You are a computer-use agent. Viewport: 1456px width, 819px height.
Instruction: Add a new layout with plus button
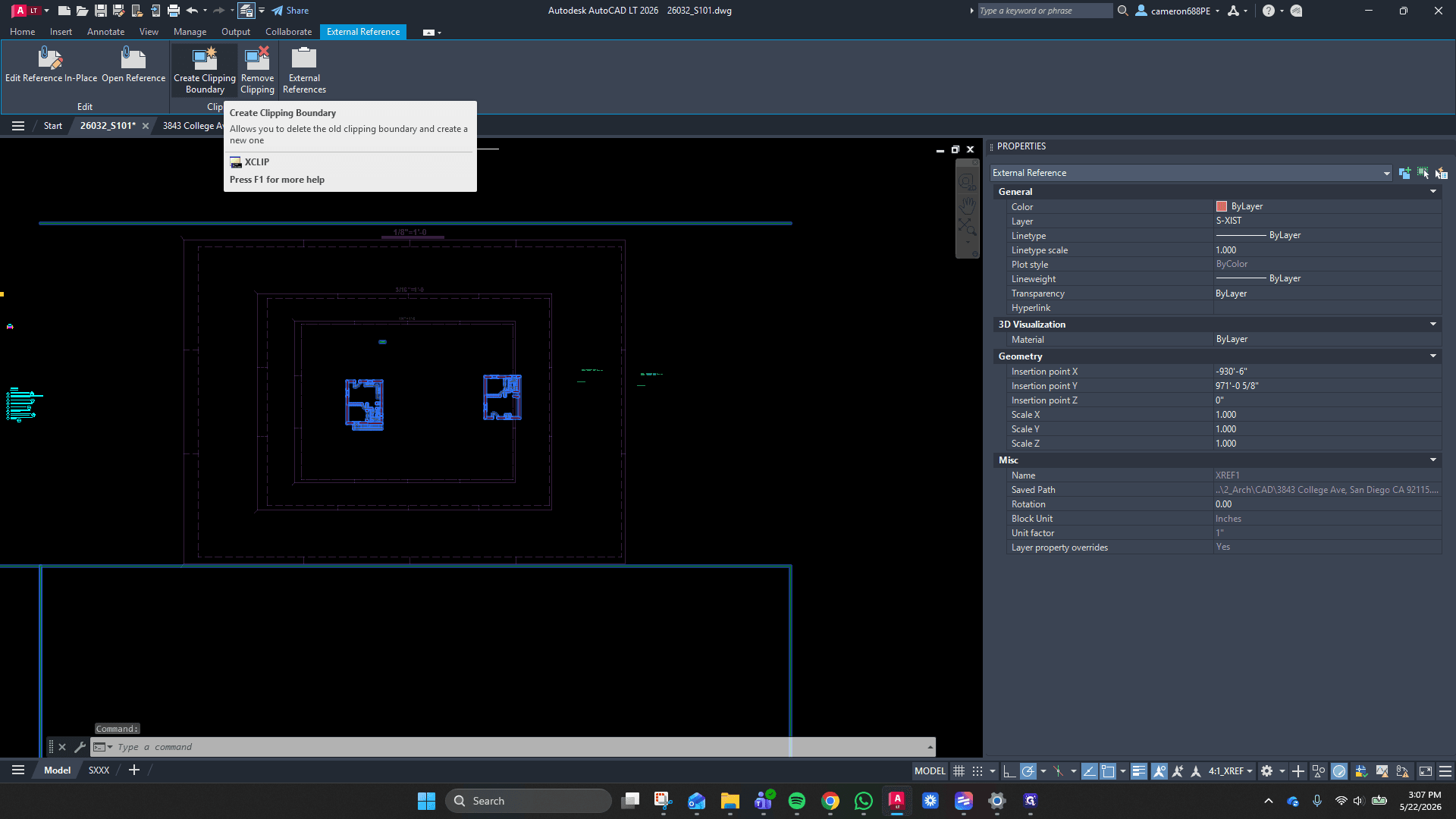tap(134, 770)
